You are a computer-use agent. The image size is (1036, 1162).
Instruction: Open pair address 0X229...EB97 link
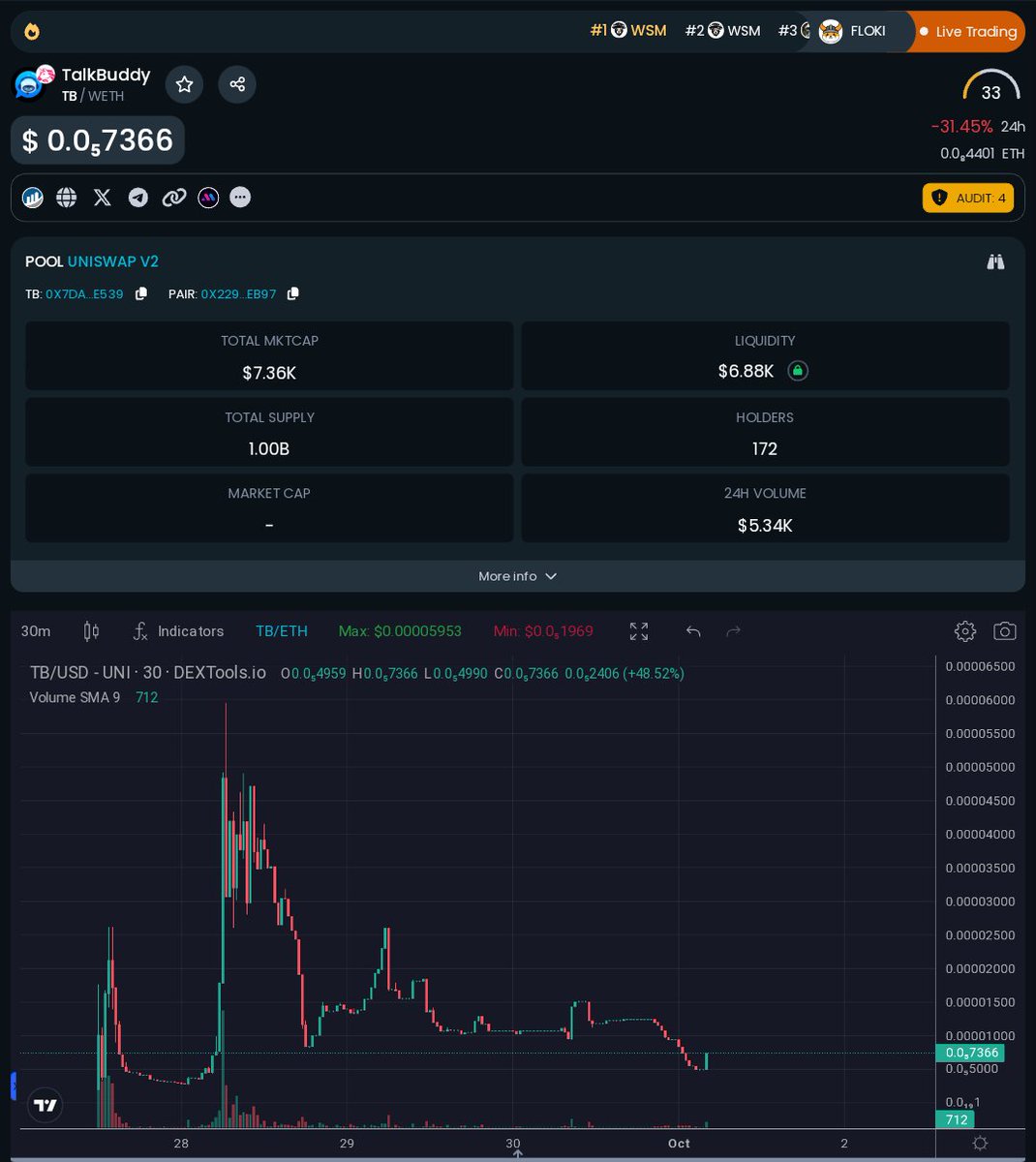tap(238, 293)
